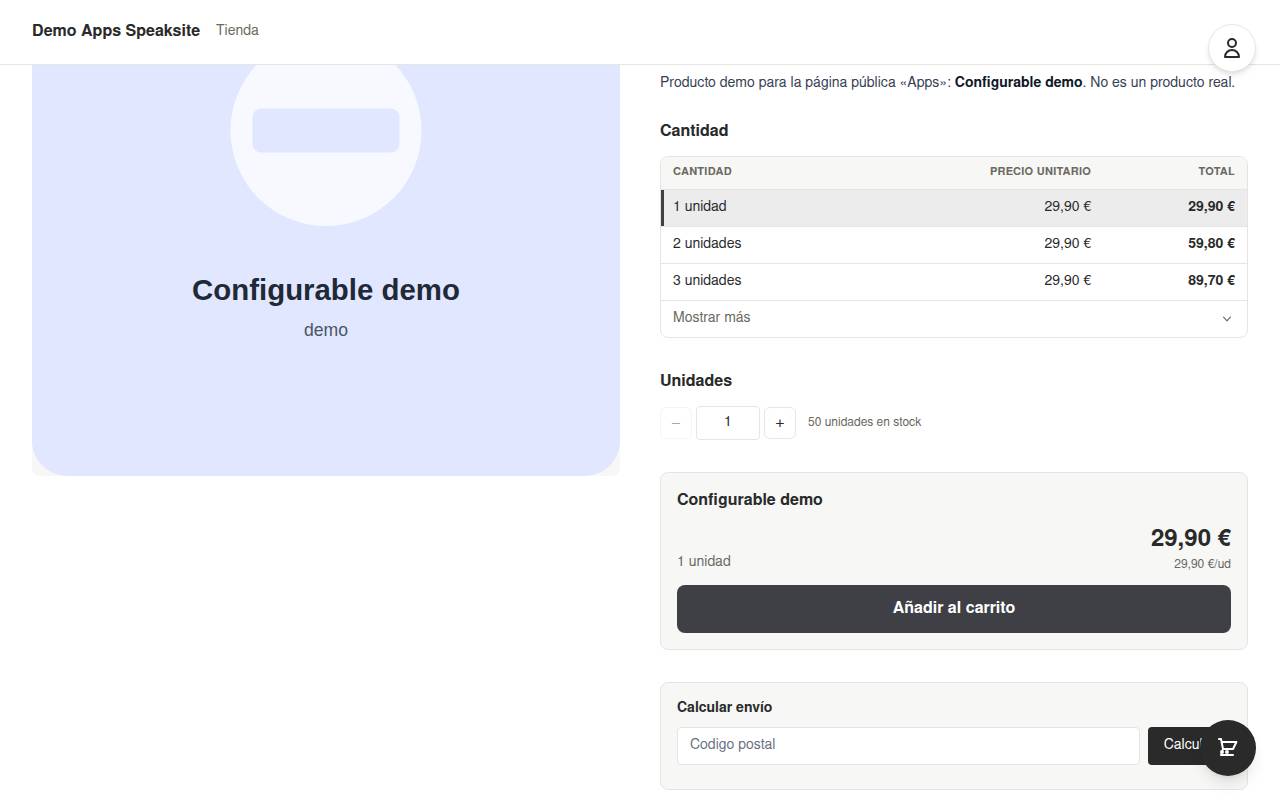Select the 2 unidades pricing row
1280x800 pixels.
(x=954, y=244)
